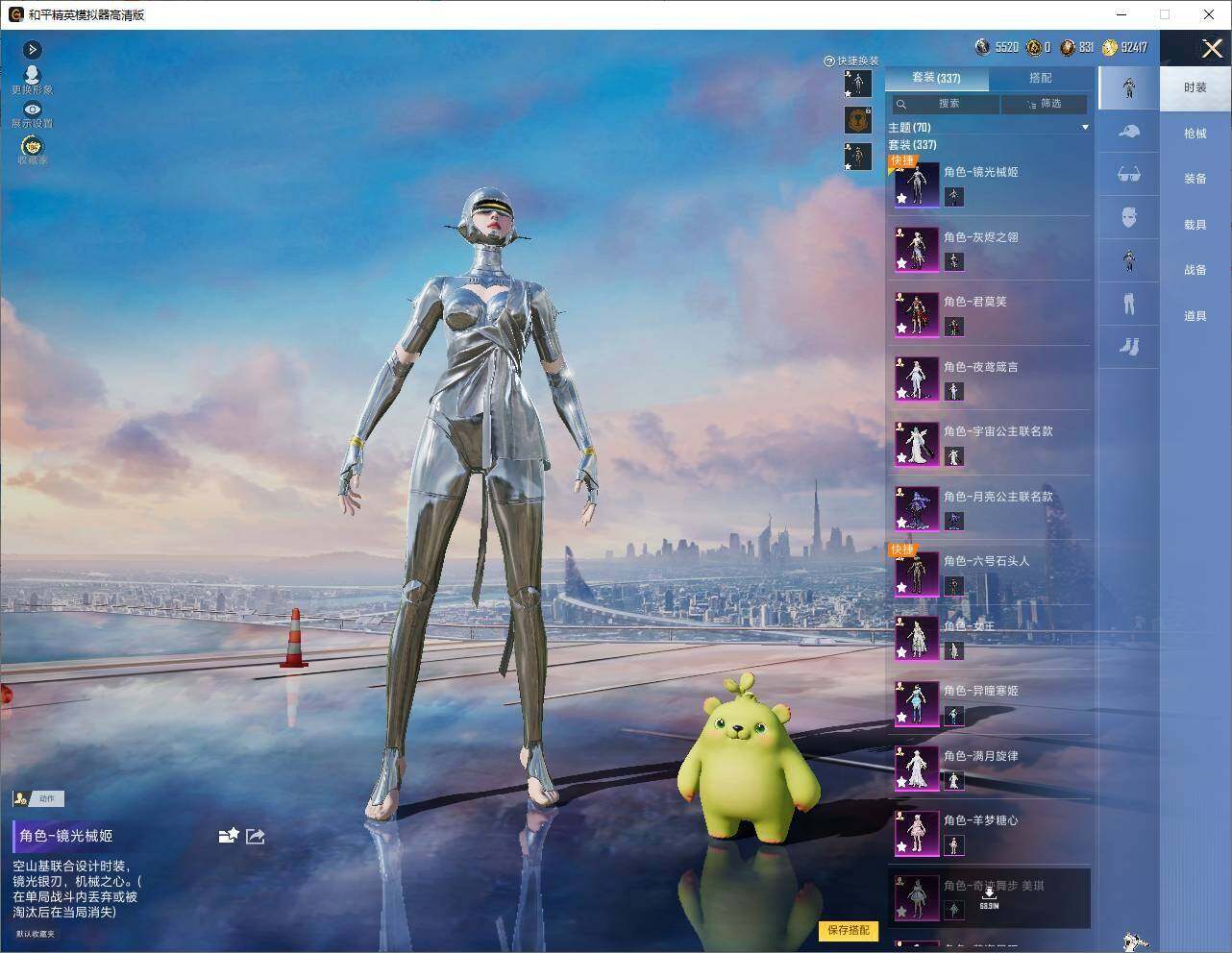Open the 枪械 category tab
1232x953 pixels.
pyautogui.click(x=1195, y=134)
